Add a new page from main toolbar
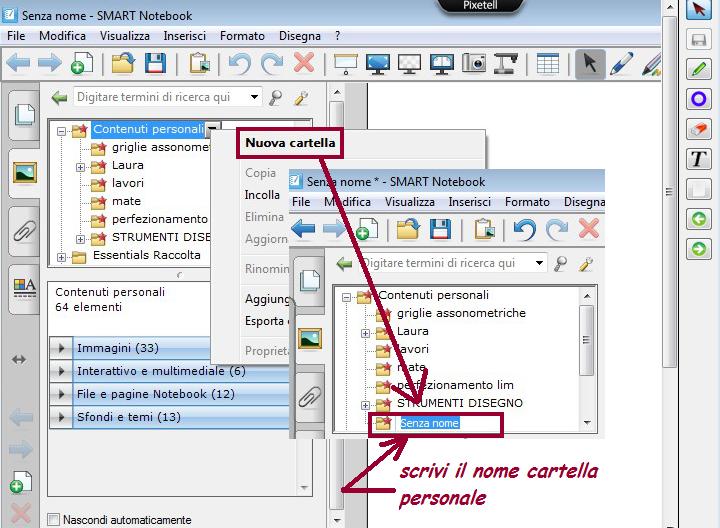The height and width of the screenshot is (528, 720). 82,63
